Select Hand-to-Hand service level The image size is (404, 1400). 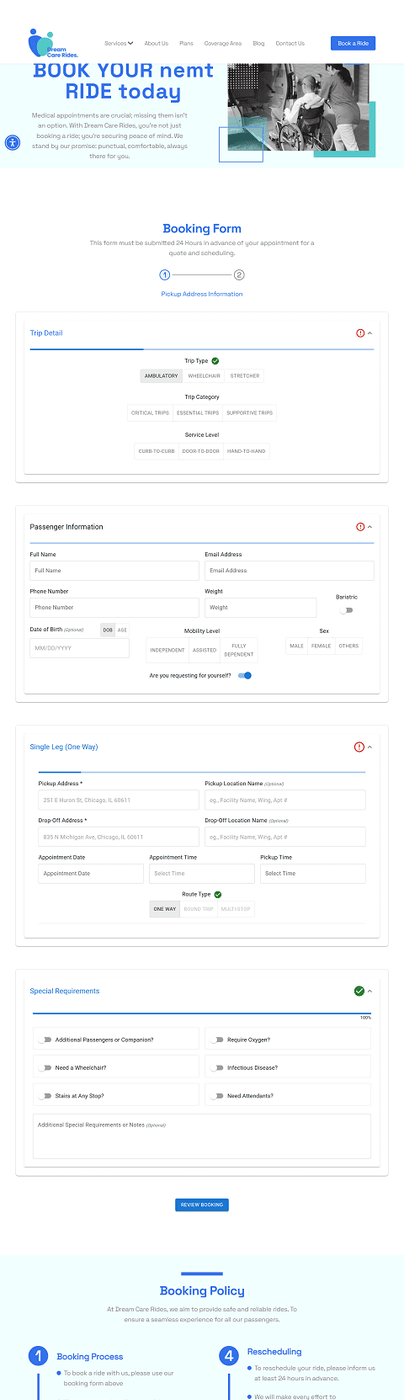[246, 451]
